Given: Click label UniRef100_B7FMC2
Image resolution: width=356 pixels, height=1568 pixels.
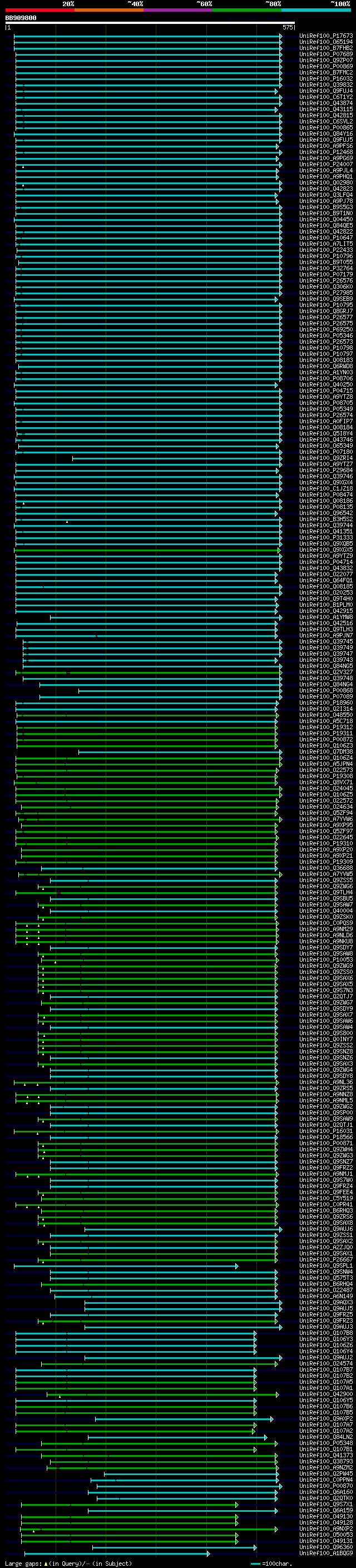Looking at the screenshot, I should pyautogui.click(x=326, y=72).
